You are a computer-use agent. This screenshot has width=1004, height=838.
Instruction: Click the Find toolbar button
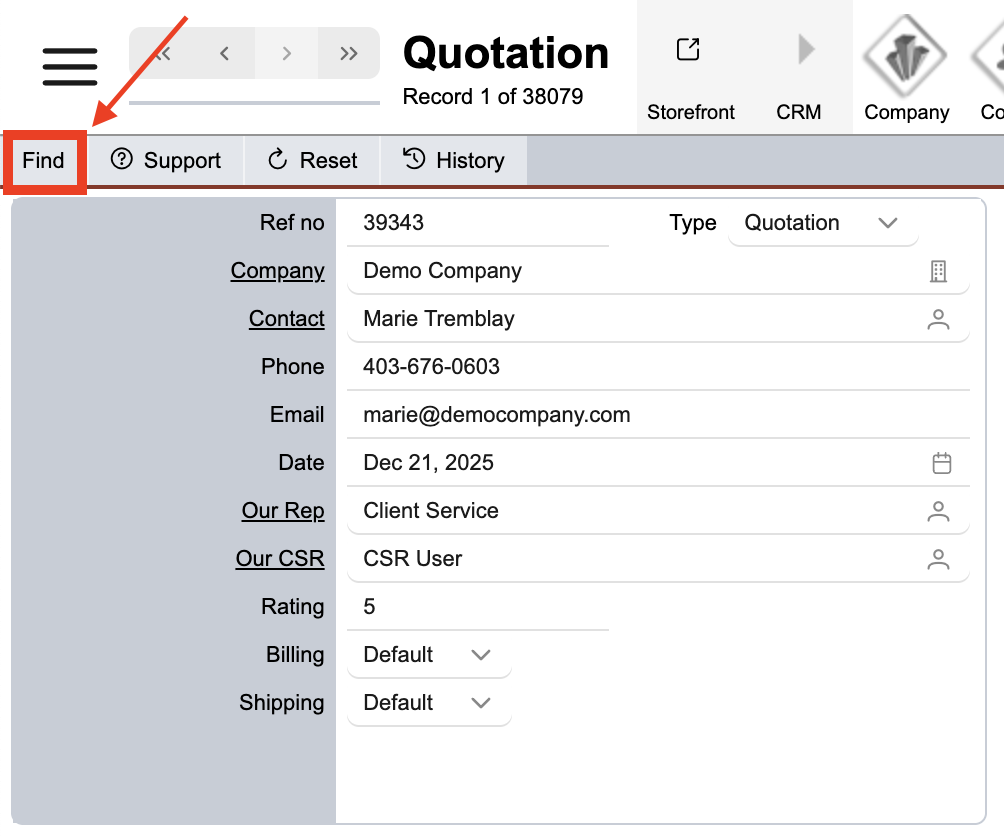pyautogui.click(x=44, y=161)
